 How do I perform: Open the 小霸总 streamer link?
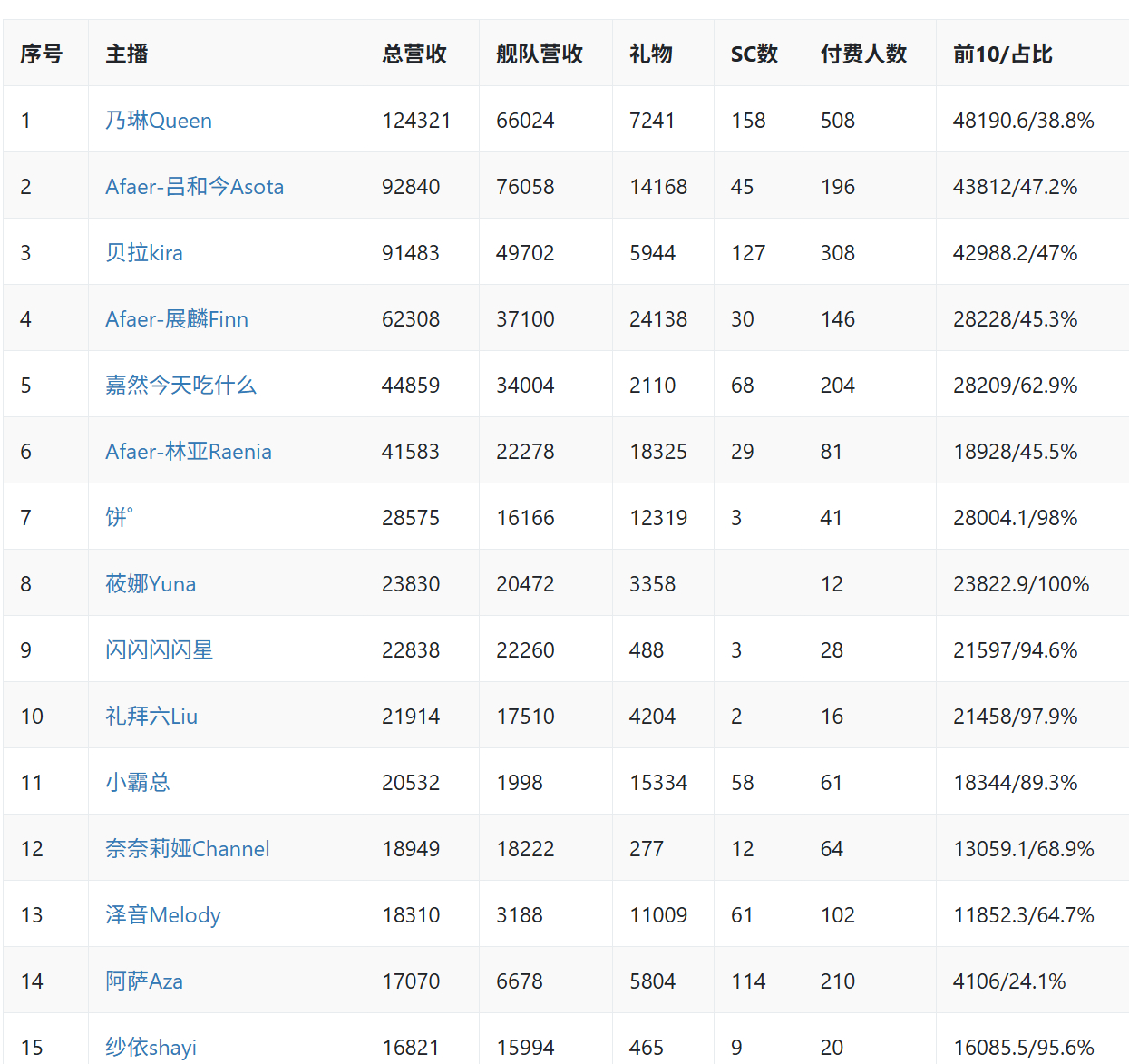coord(138,783)
